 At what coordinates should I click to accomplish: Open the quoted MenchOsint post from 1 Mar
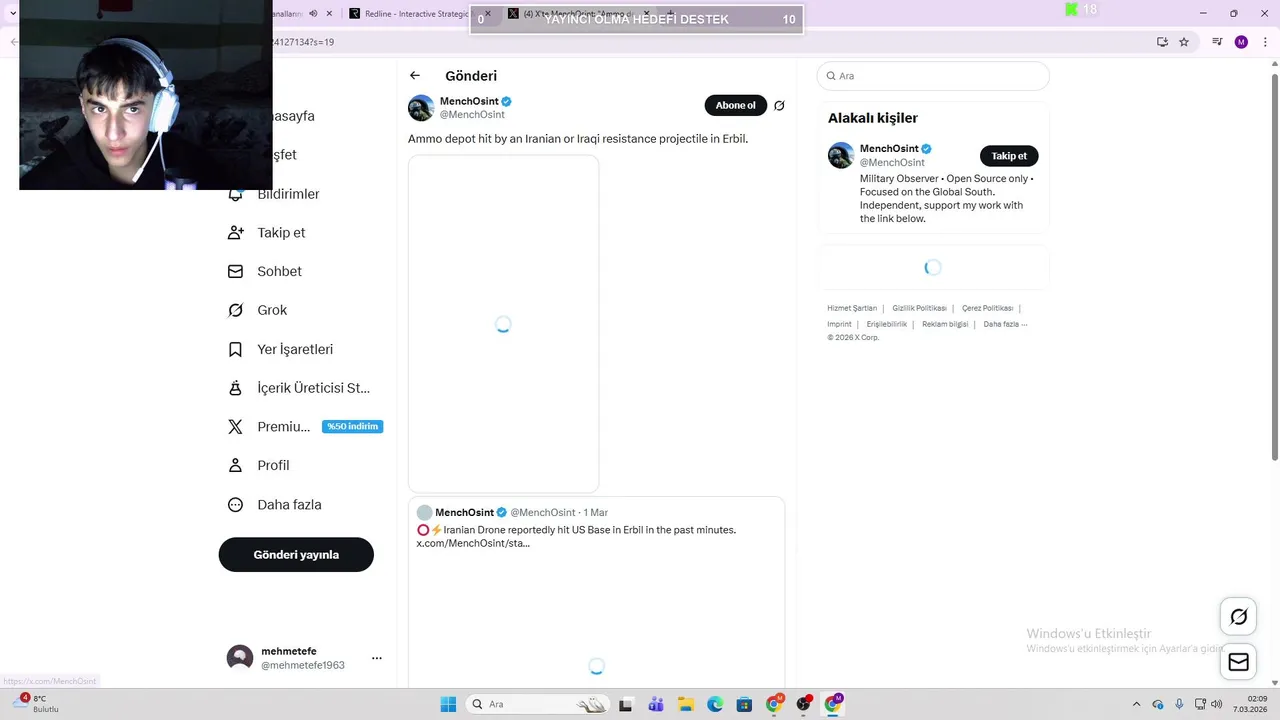(x=596, y=592)
